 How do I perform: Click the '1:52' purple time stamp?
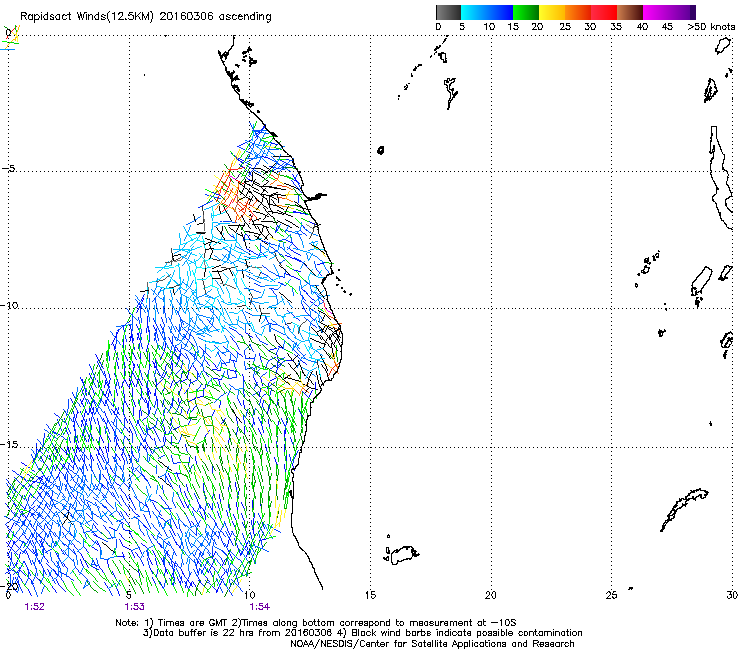(34, 607)
